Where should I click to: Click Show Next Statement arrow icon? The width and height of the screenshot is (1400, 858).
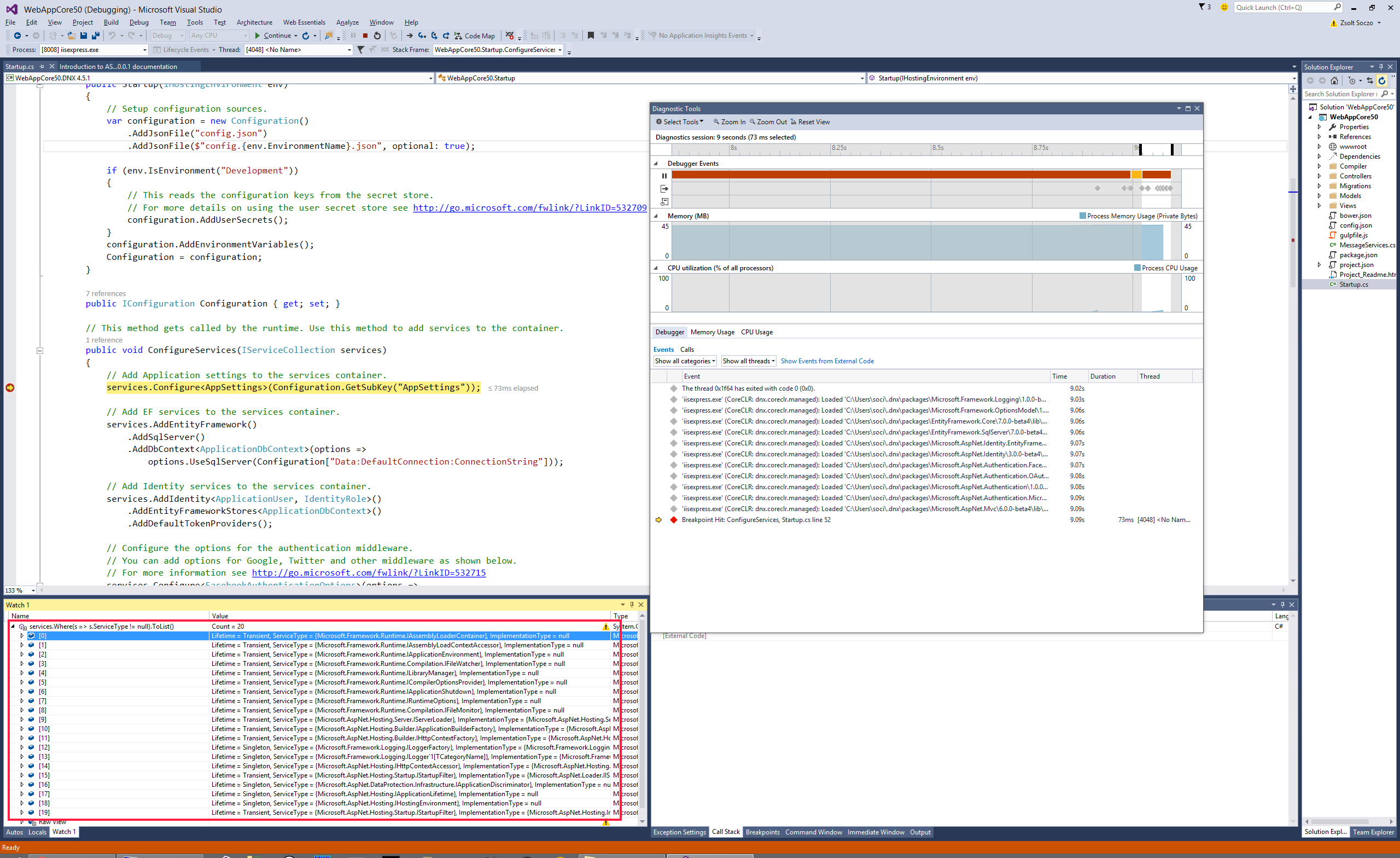click(410, 36)
